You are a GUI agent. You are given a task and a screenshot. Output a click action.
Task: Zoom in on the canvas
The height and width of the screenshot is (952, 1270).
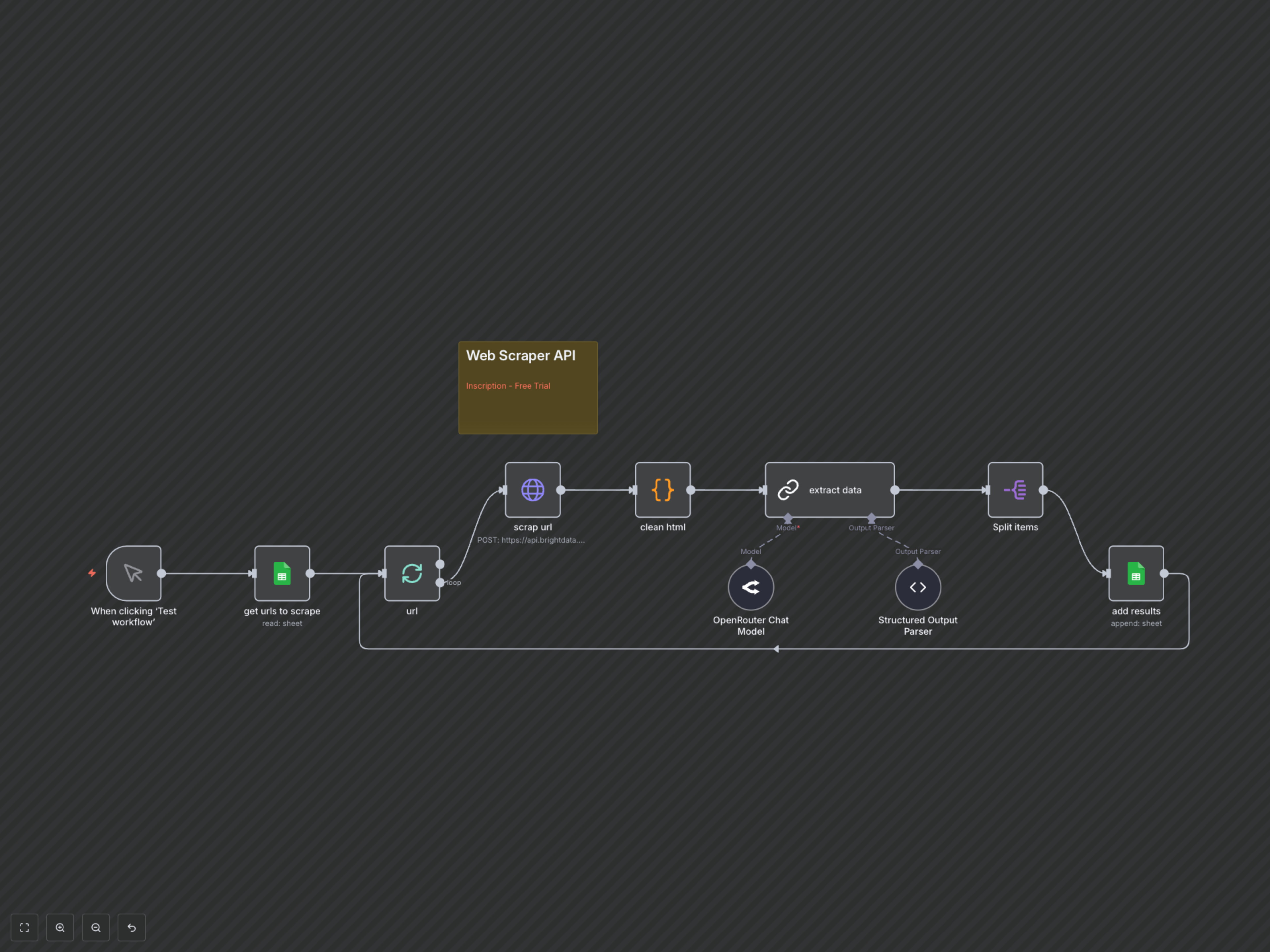(x=60, y=927)
